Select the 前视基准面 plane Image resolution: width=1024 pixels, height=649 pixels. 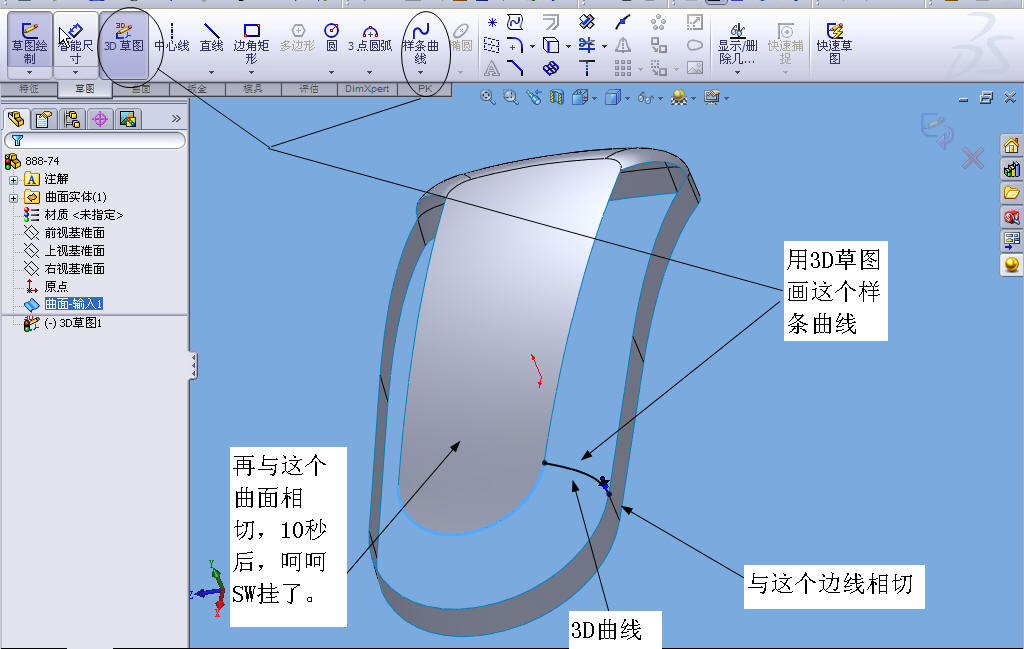74,233
